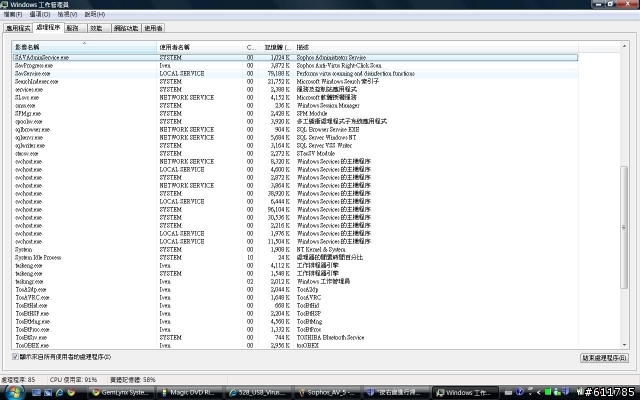This screenshot has width=640, height=400.
Task: Select TosAVRC.exe process row
Action: (295, 298)
